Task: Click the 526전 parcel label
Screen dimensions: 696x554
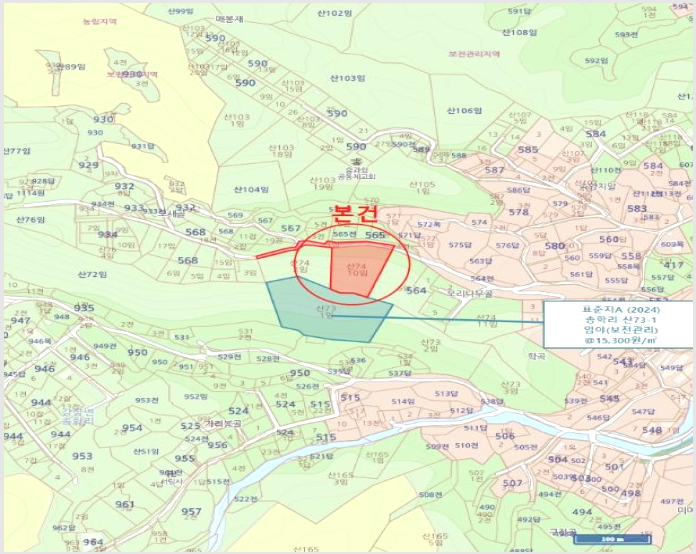Action: coord(307,386)
